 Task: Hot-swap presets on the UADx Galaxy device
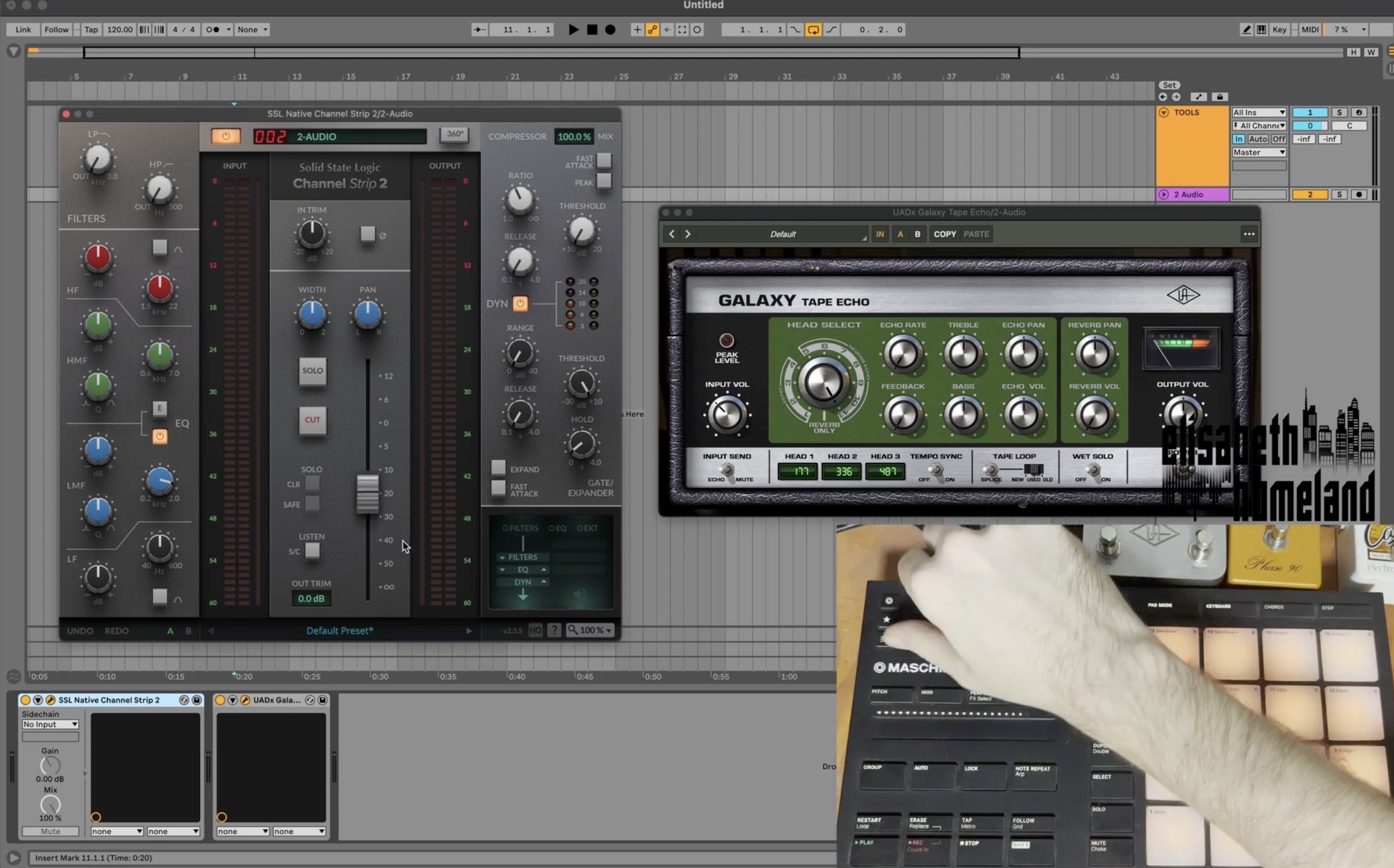pos(310,700)
